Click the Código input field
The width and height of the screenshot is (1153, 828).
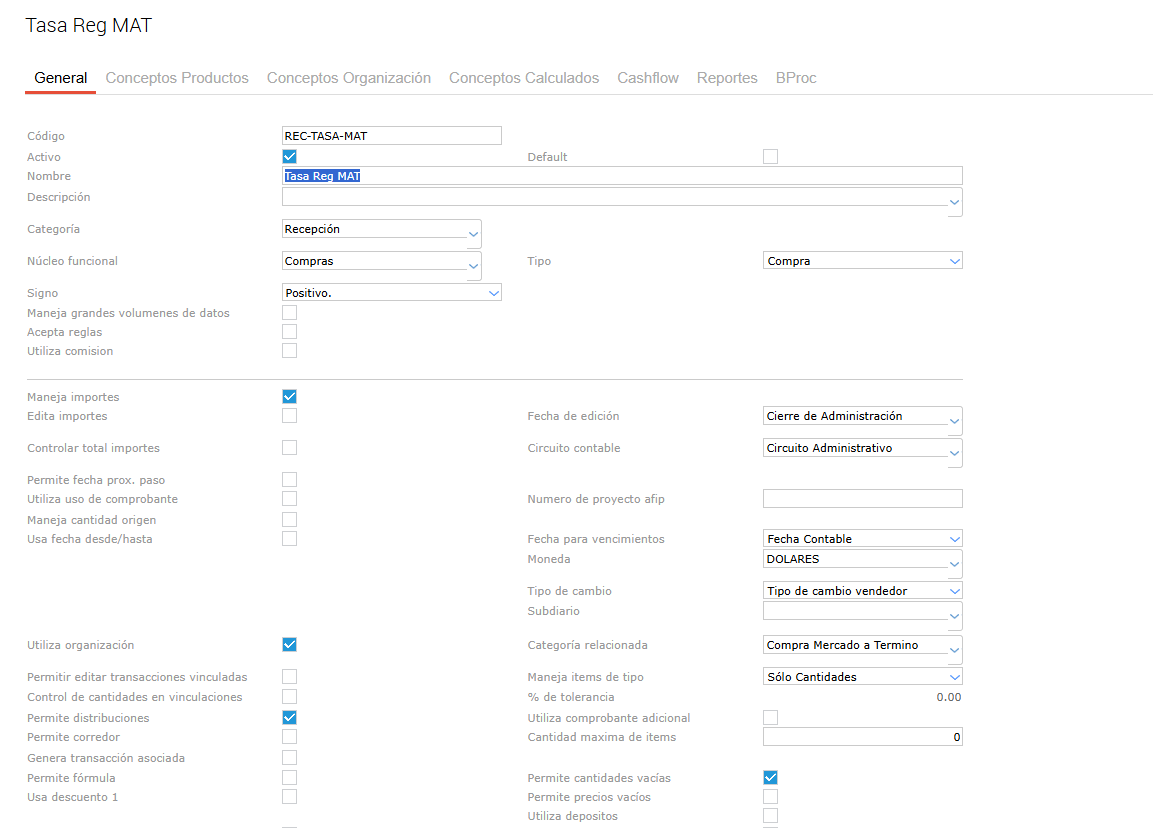click(x=392, y=136)
